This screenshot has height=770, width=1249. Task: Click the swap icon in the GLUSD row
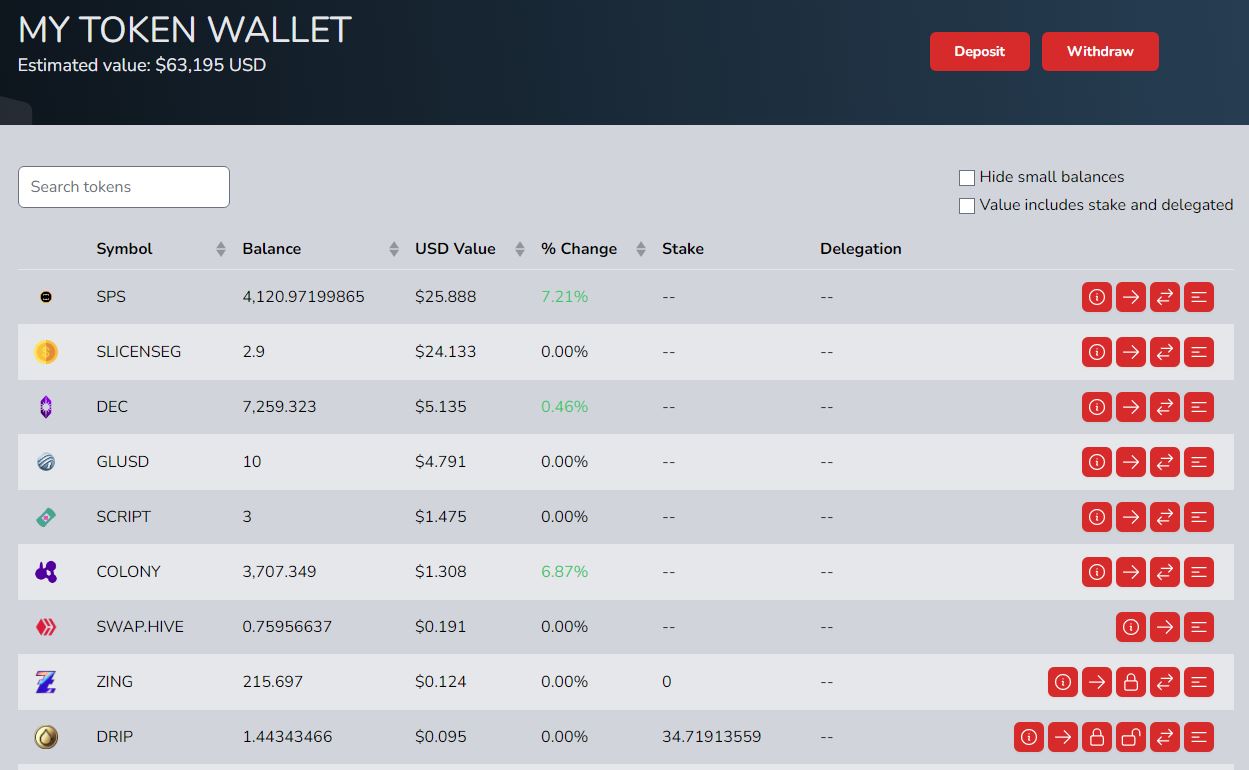click(1165, 462)
